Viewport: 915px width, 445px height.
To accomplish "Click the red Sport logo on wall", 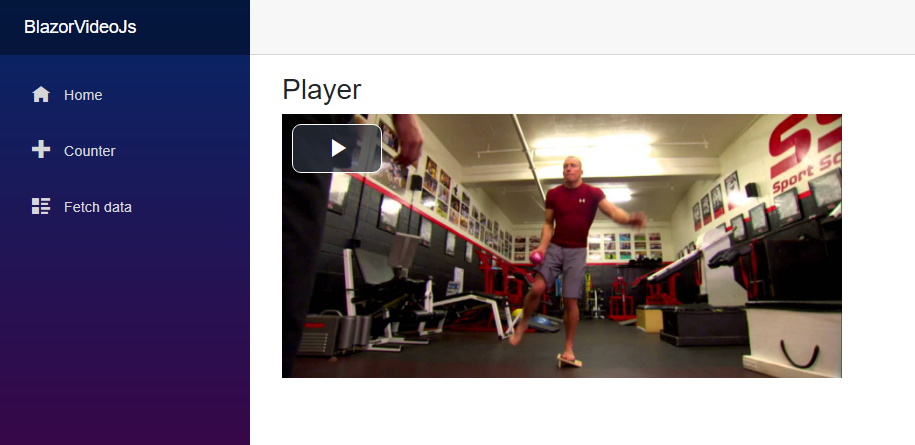I will click(805, 153).
